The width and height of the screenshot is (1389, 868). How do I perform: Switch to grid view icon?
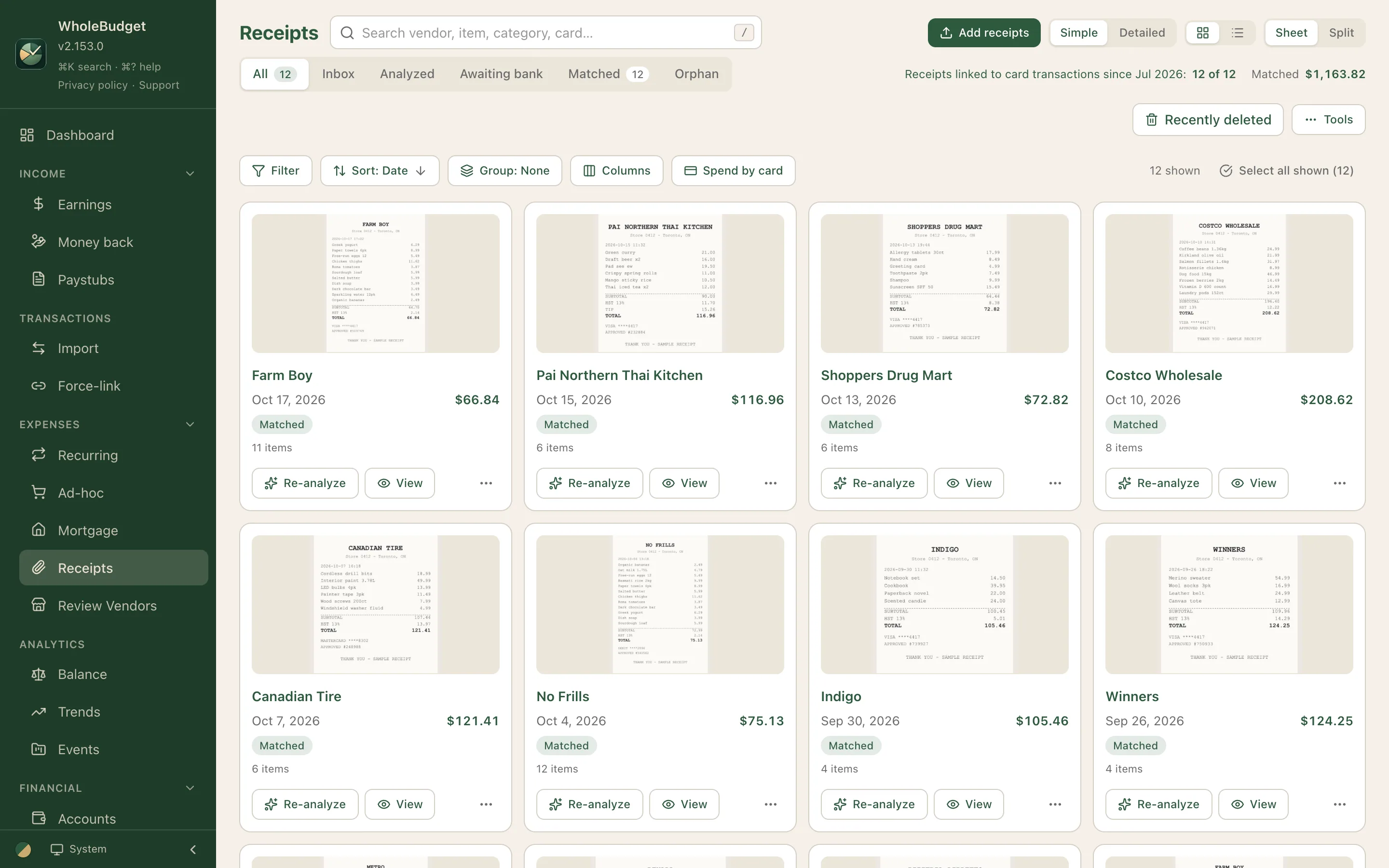point(1202,33)
